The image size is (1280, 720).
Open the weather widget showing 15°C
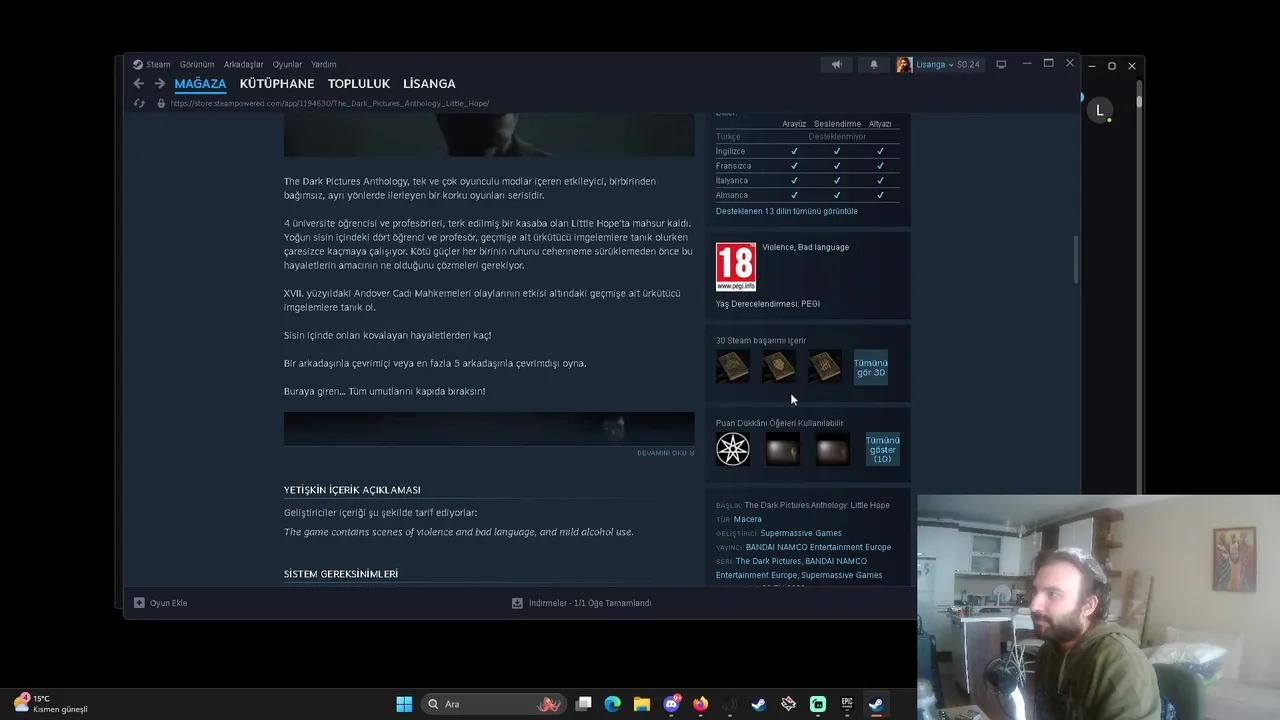point(52,704)
